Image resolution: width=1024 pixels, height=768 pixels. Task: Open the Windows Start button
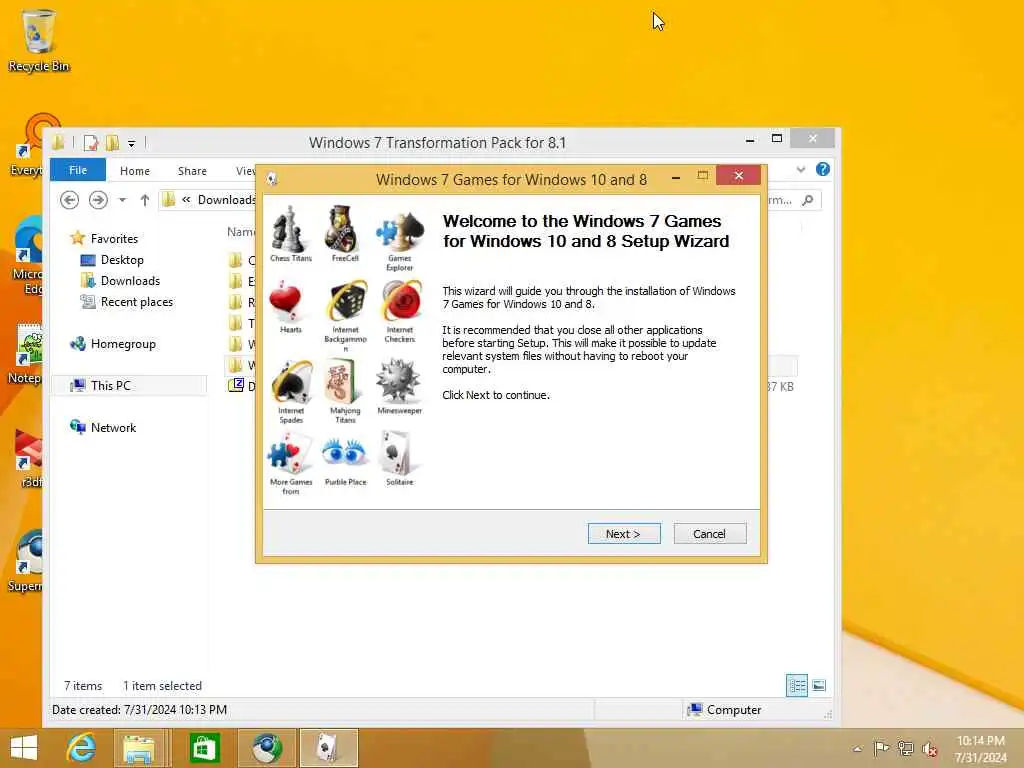tap(24, 748)
